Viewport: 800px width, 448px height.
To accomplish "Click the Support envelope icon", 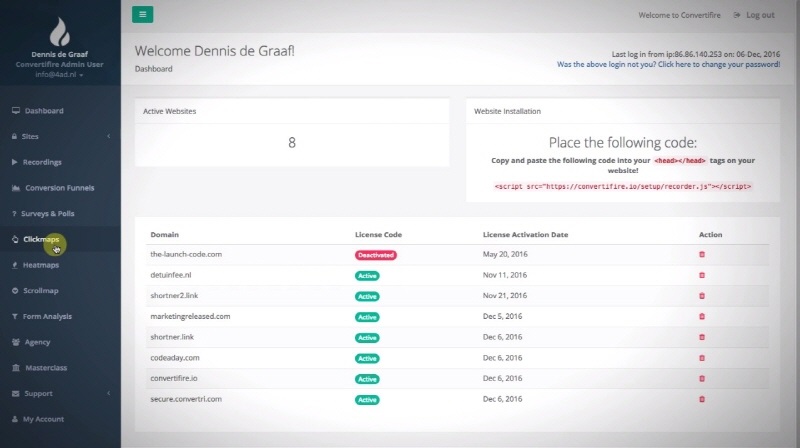I will click(x=16, y=393).
